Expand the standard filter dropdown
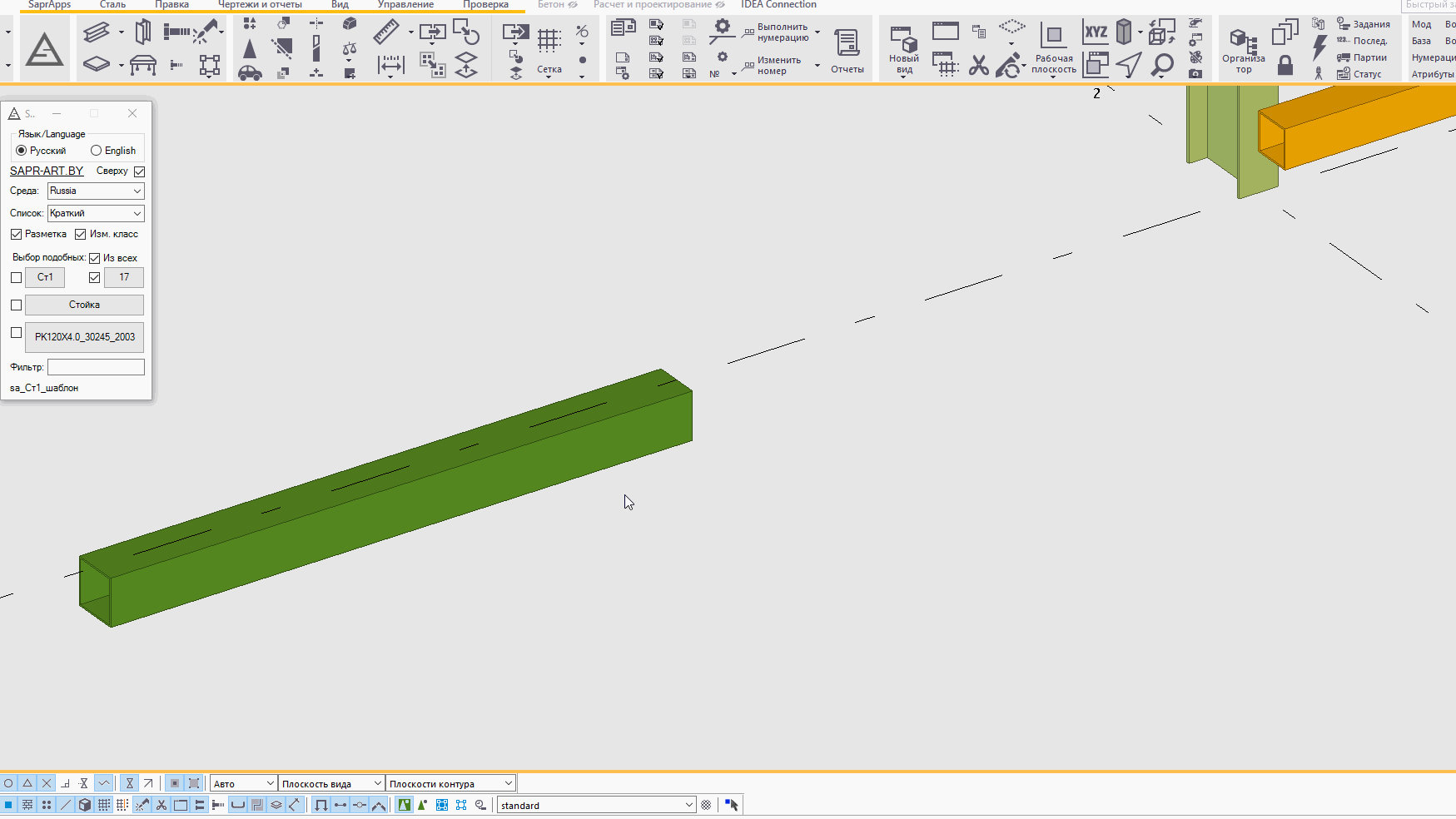This screenshot has height=819, width=1456. click(x=688, y=805)
